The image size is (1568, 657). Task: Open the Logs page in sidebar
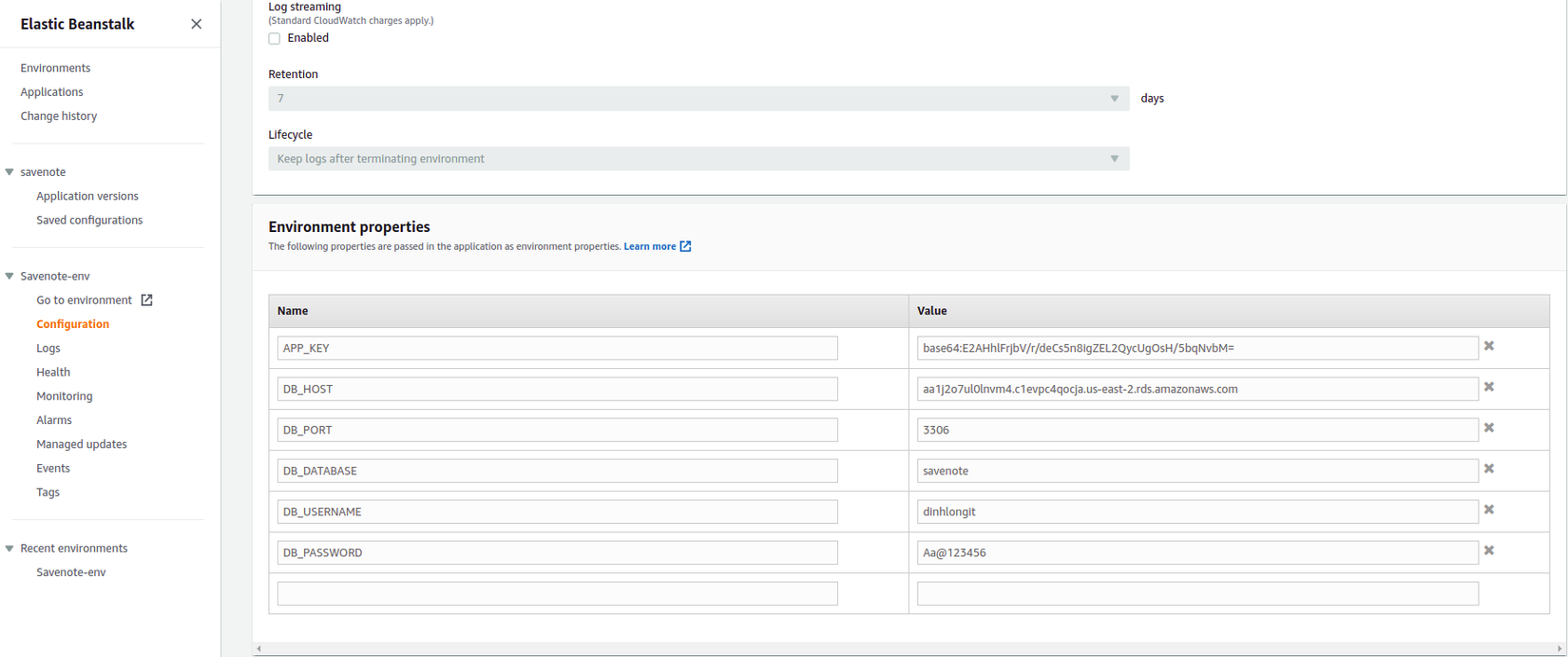click(48, 349)
